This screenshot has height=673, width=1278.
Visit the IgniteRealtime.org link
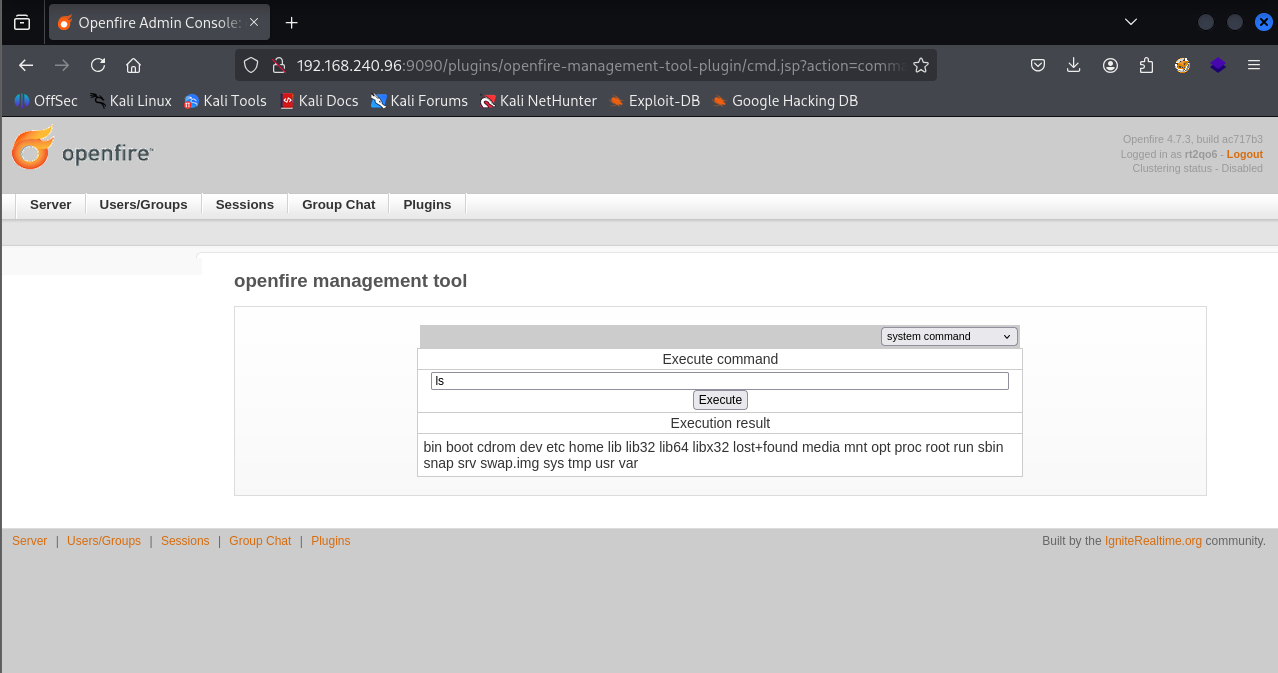pyautogui.click(x=1153, y=541)
